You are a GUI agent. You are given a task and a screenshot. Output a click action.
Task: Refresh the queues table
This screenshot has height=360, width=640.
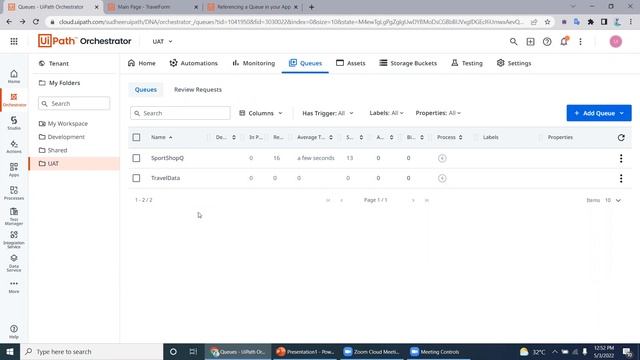pos(621,138)
